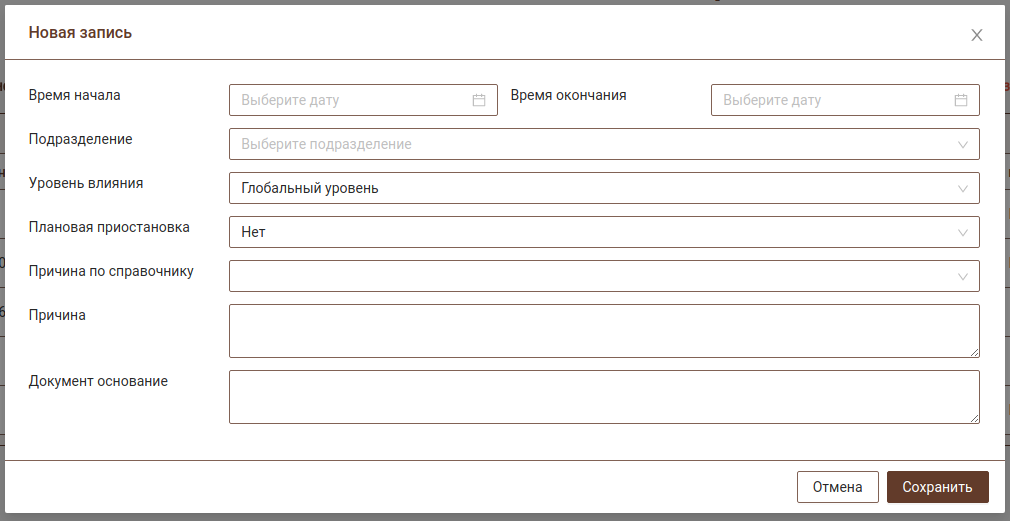Click inside the Причина text area
1010x521 pixels.
click(600, 331)
